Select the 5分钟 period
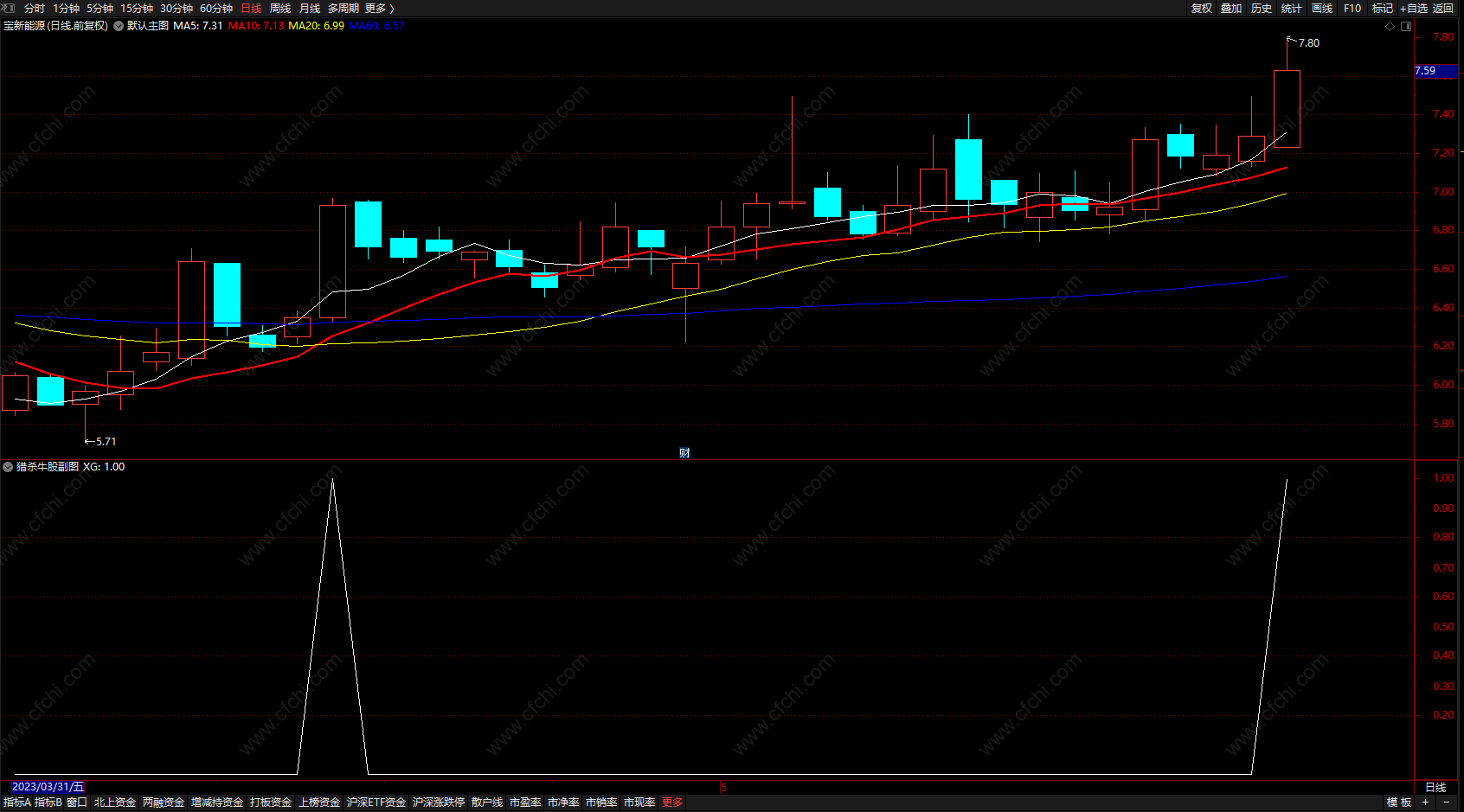 click(100, 9)
